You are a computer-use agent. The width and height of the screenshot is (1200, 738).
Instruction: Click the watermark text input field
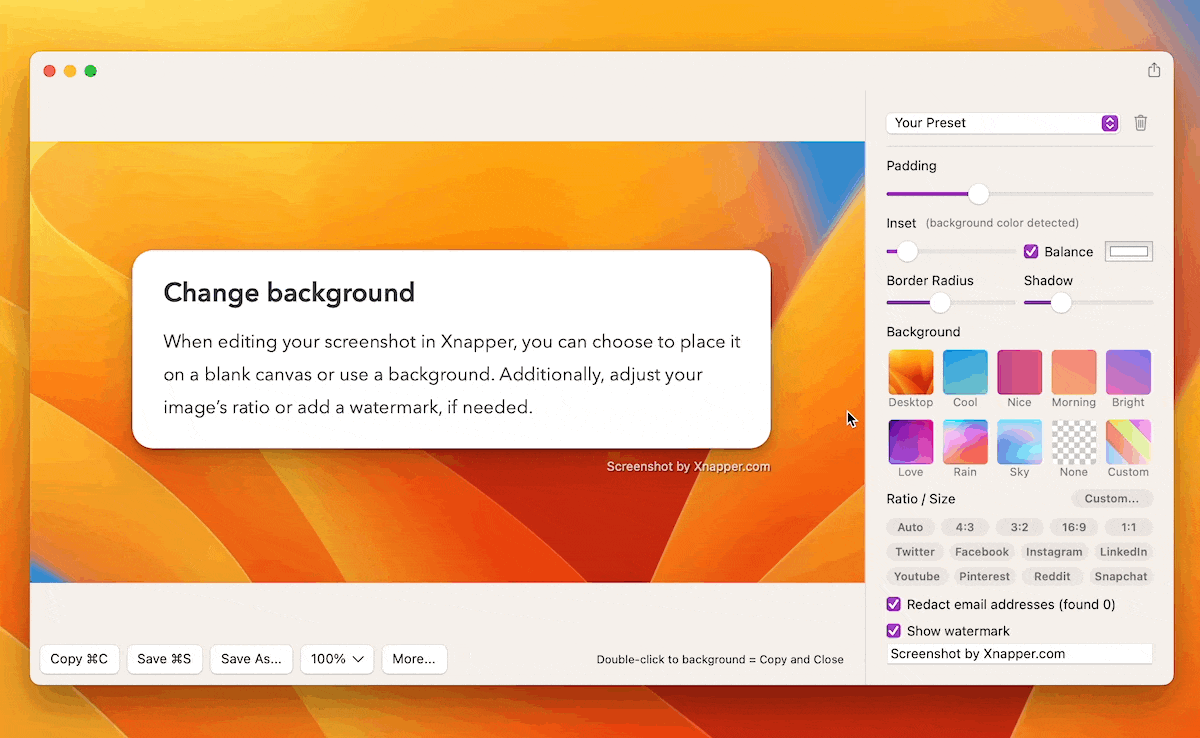pos(1019,654)
